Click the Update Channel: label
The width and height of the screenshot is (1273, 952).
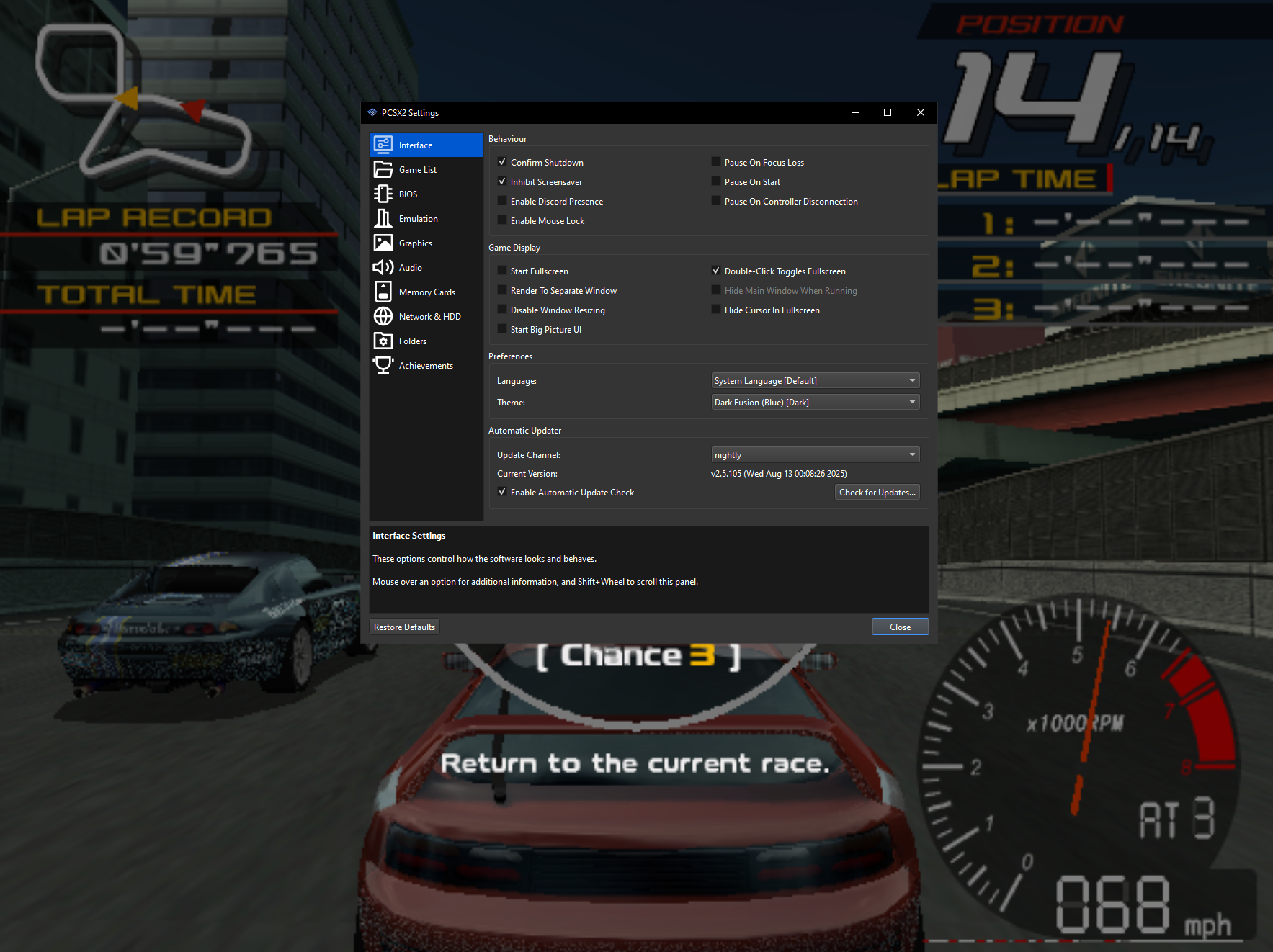click(529, 455)
